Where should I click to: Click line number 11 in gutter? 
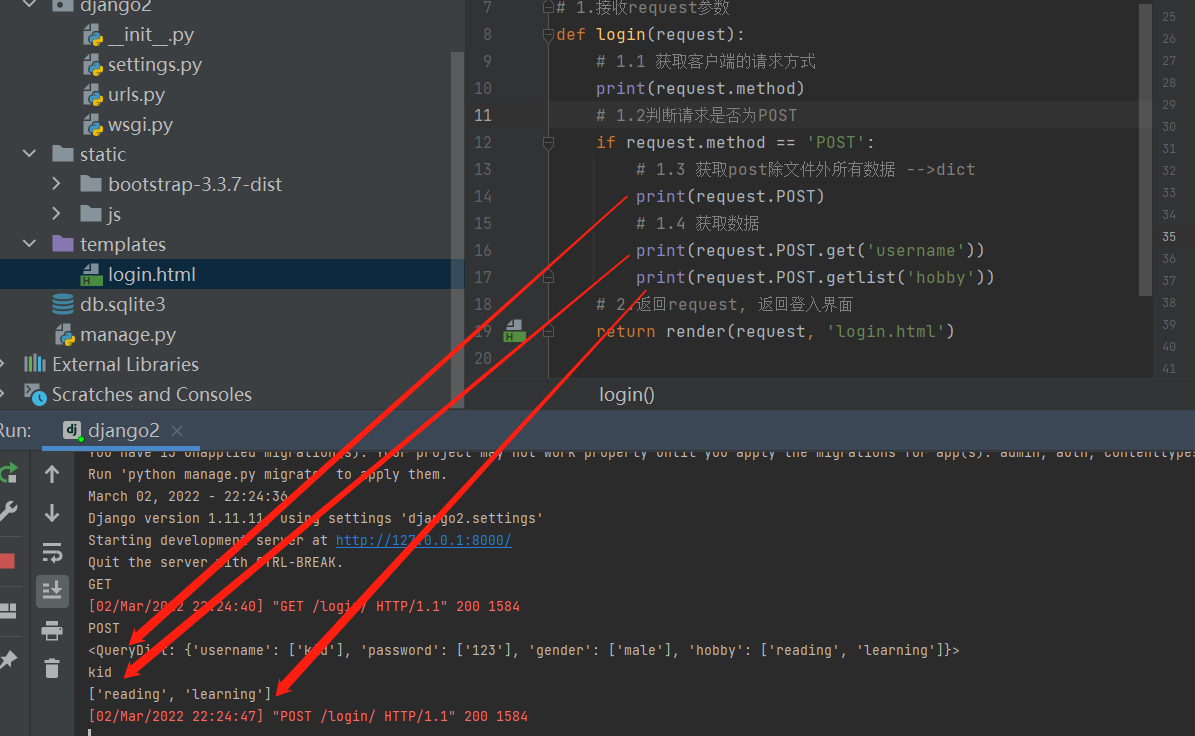(x=482, y=115)
